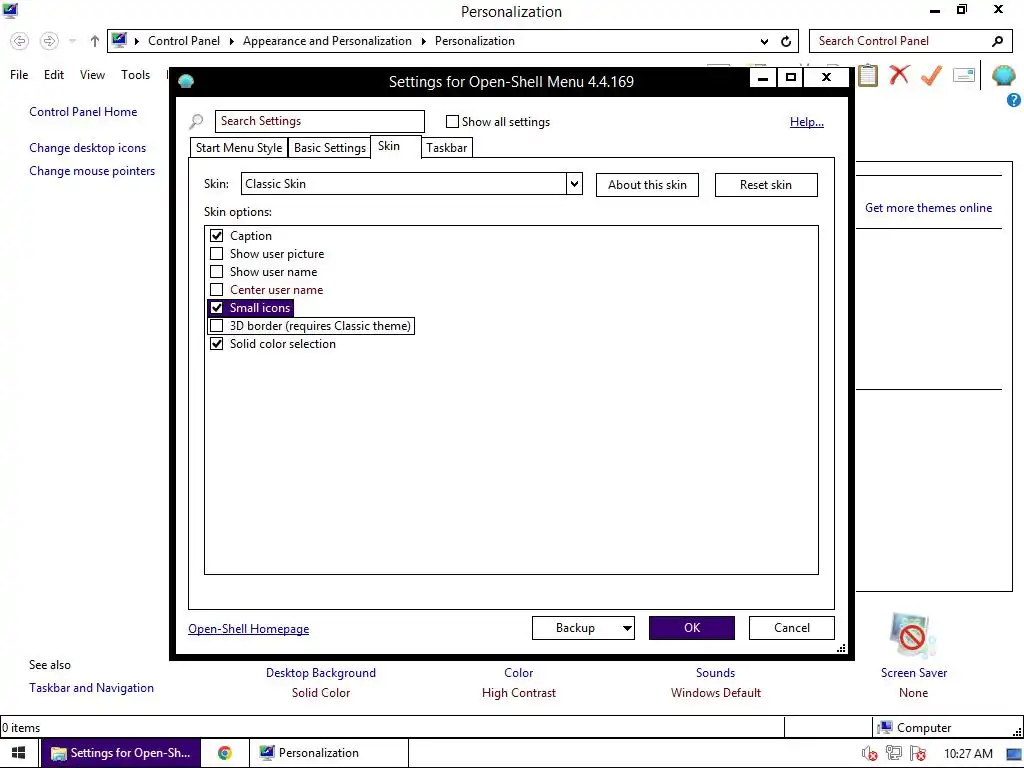
Task: Click the OK button
Action: (x=692, y=628)
